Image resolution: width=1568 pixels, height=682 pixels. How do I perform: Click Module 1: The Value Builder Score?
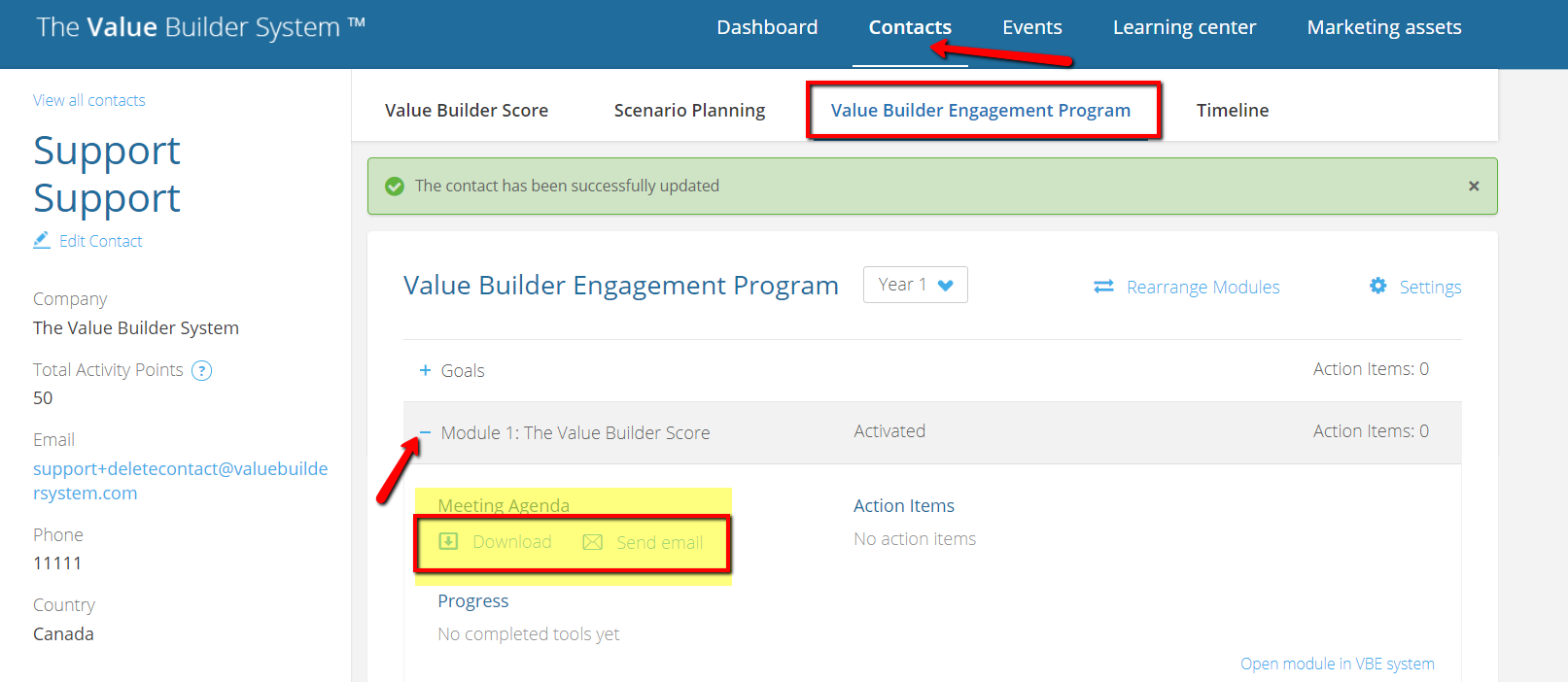tap(575, 432)
